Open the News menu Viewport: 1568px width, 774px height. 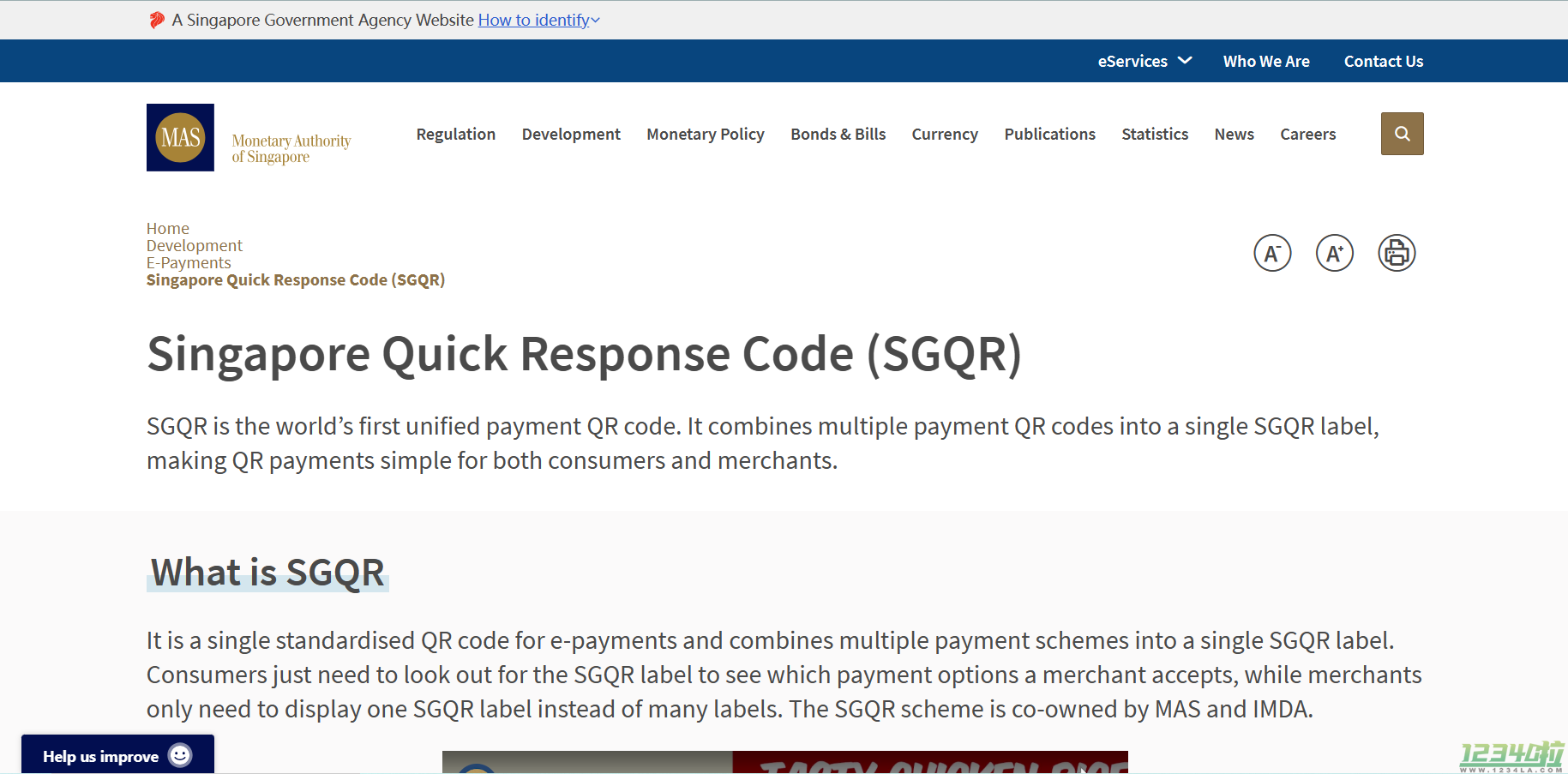pyautogui.click(x=1234, y=134)
